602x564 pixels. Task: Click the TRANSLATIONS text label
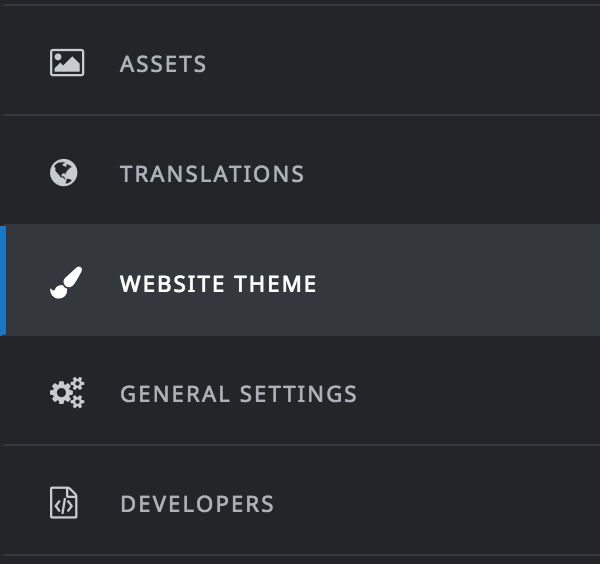tap(212, 174)
